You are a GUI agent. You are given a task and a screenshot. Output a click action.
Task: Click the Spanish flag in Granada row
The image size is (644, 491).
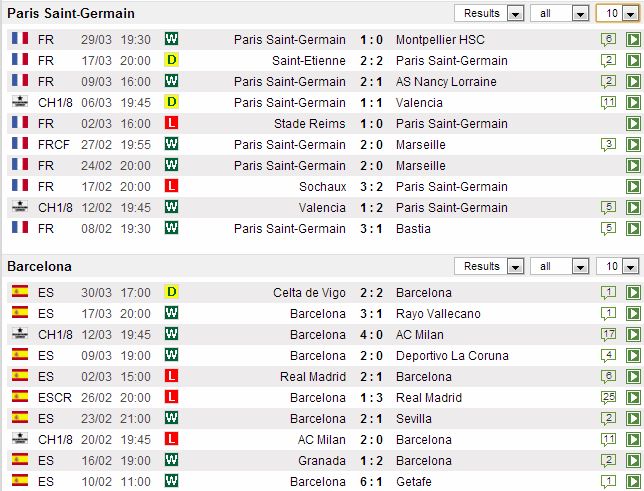pos(19,461)
